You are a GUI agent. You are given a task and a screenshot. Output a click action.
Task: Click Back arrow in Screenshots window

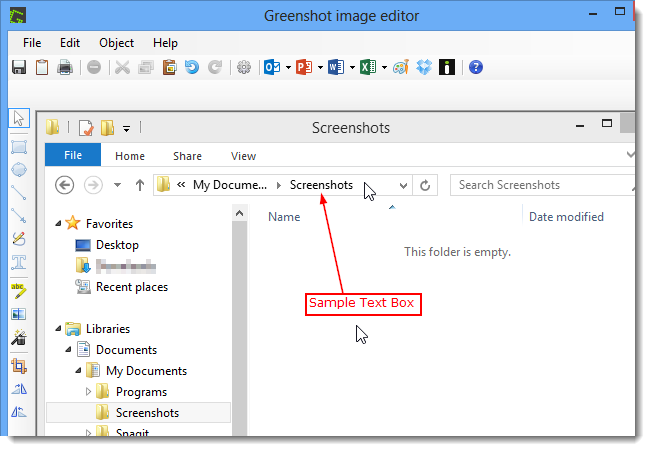point(65,185)
